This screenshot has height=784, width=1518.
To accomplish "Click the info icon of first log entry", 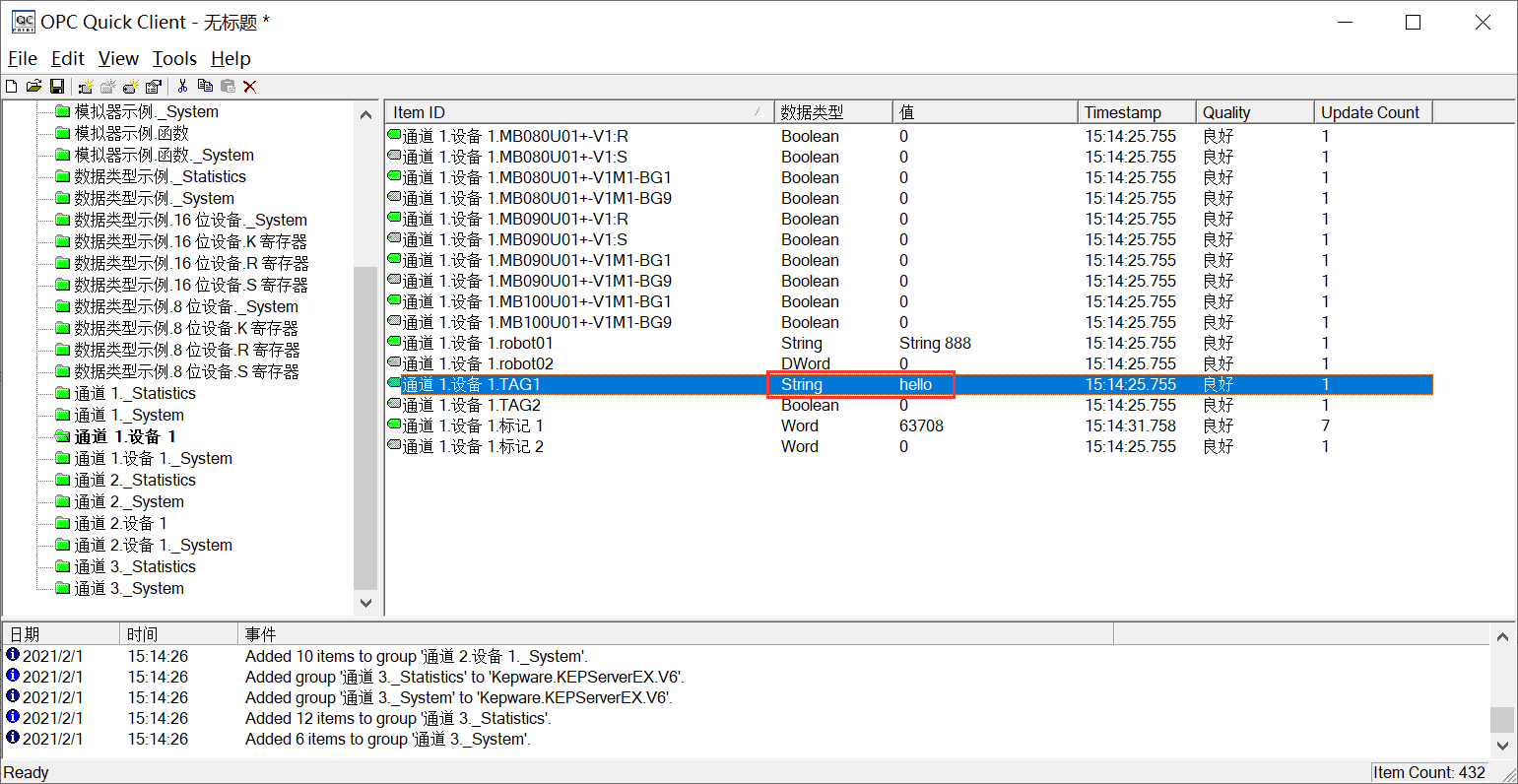I will click(13, 655).
